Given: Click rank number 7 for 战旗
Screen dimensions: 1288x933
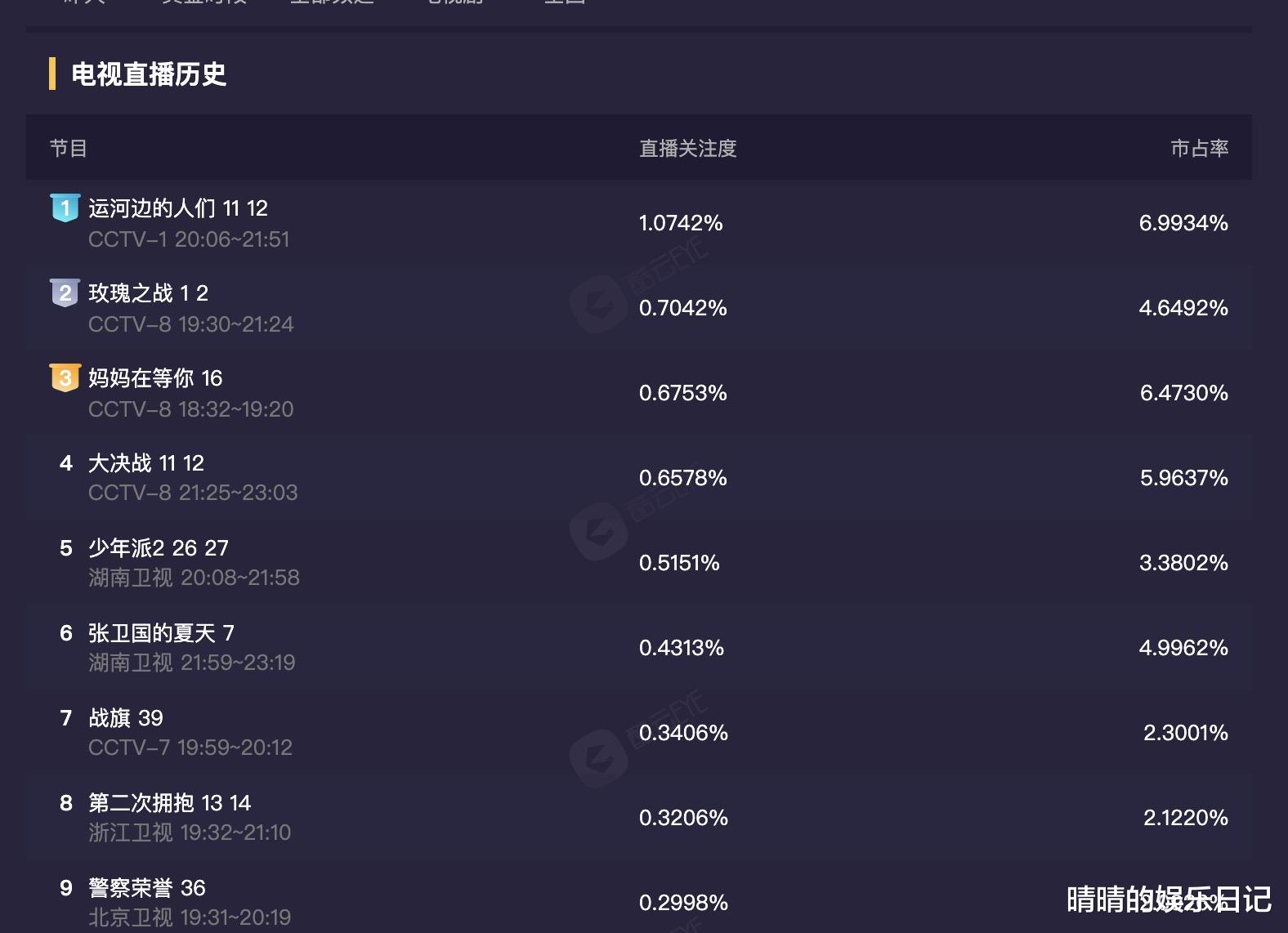Looking at the screenshot, I should (66, 718).
